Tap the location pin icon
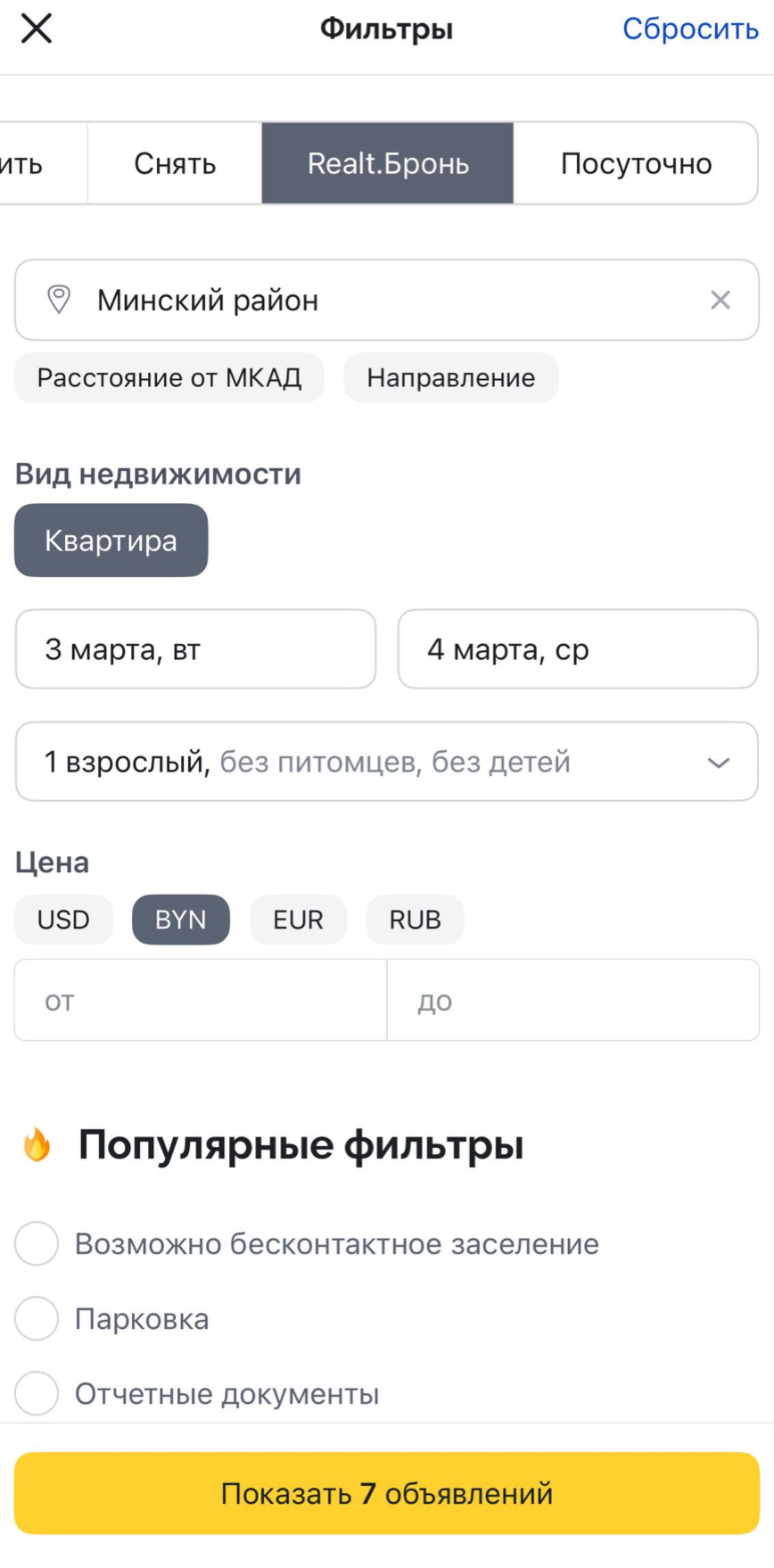This screenshot has height=1568, width=774. [x=59, y=300]
